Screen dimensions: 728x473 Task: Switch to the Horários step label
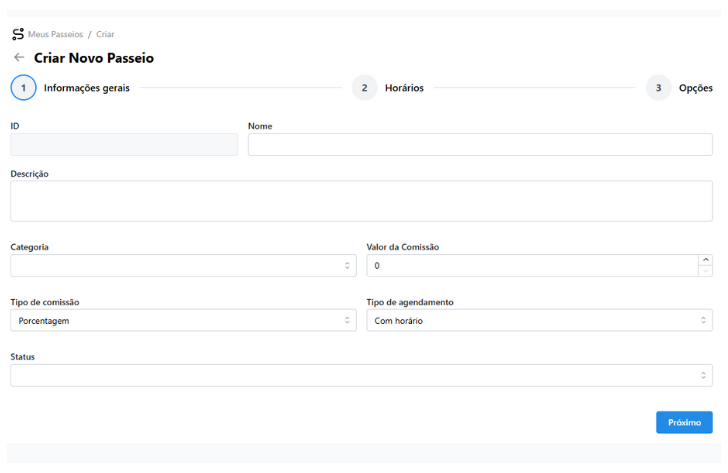pos(404,88)
